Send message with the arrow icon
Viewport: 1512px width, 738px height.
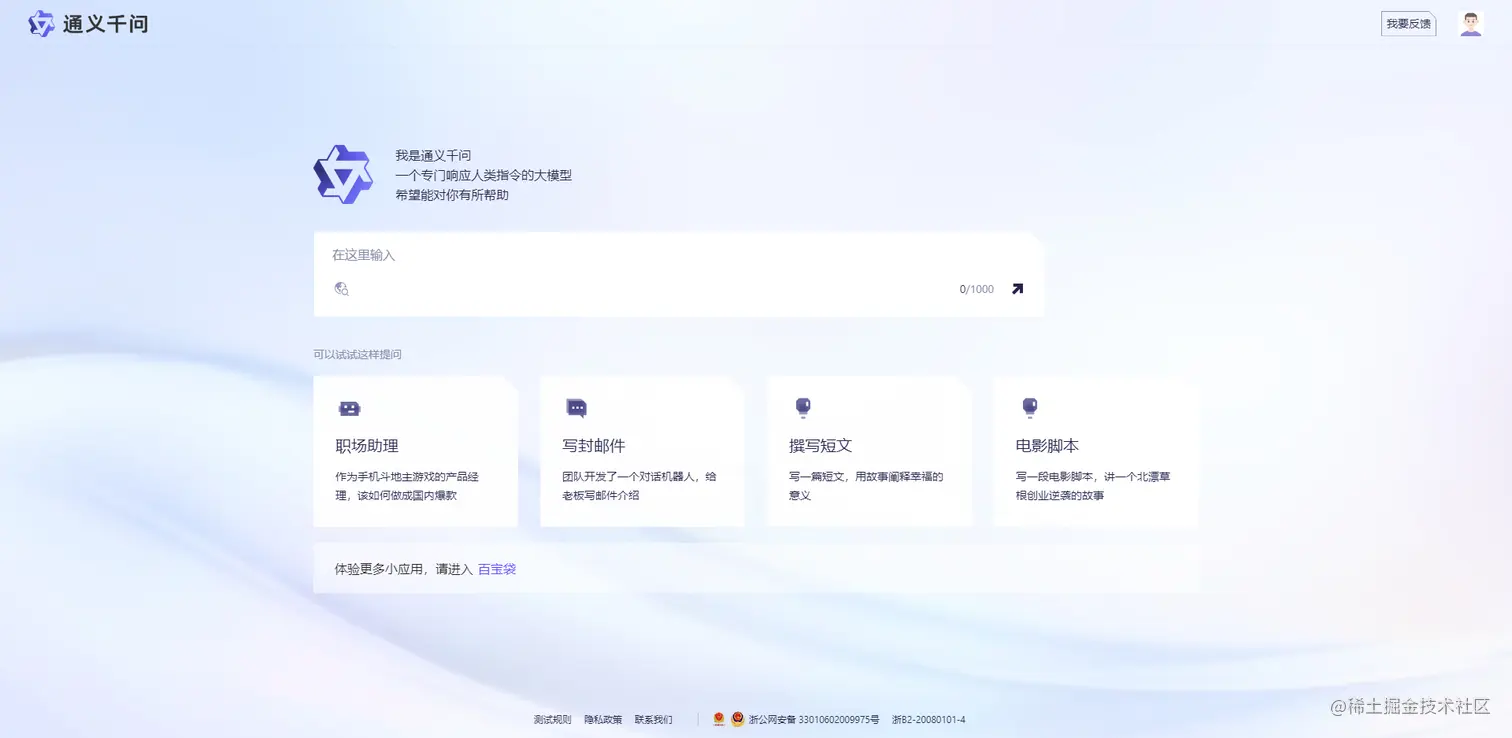tap(1017, 289)
